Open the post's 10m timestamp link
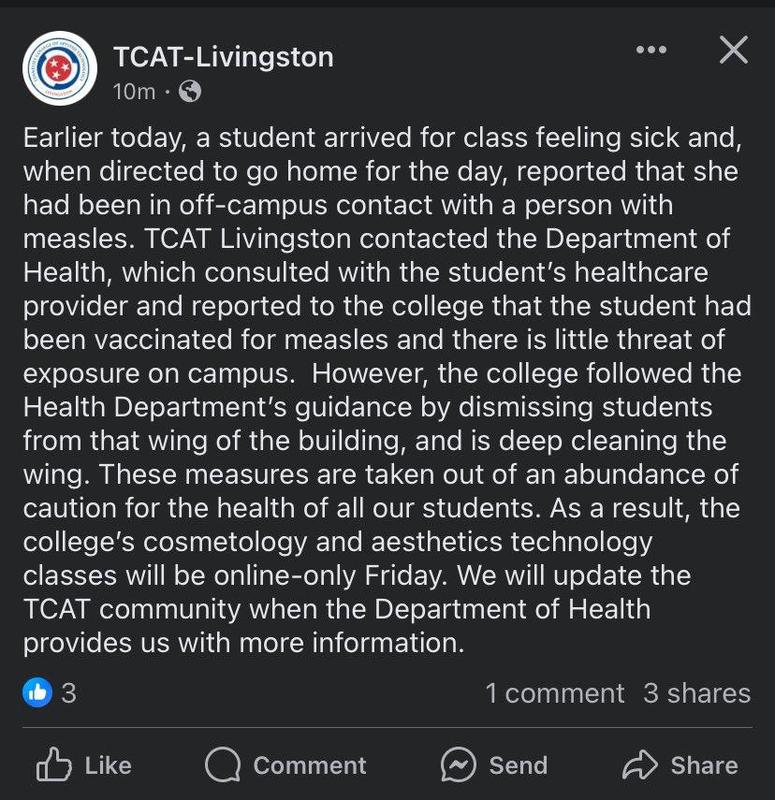775x800 pixels. [133, 92]
